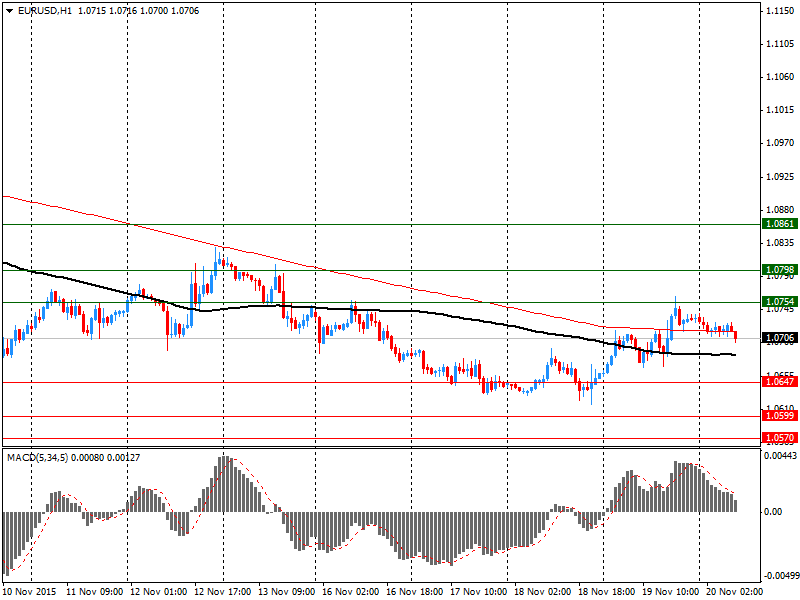The height and width of the screenshot is (600, 800).
Task: Click the 1.0970 price scale value
Action: click(x=780, y=143)
